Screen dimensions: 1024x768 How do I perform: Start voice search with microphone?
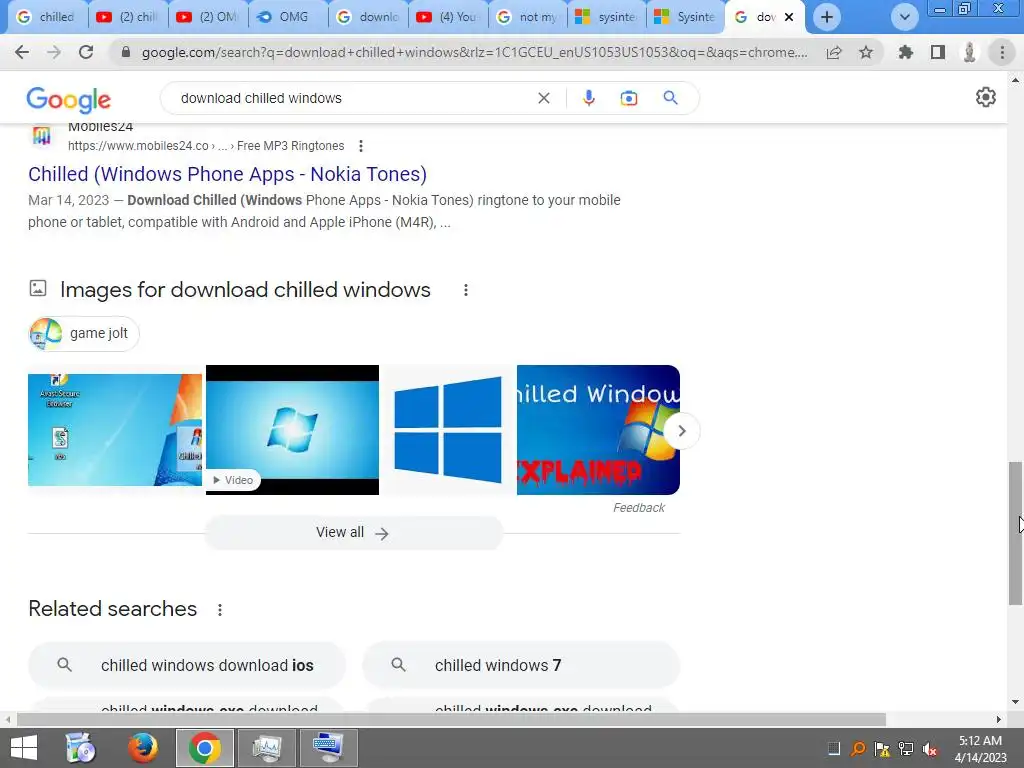pos(588,98)
